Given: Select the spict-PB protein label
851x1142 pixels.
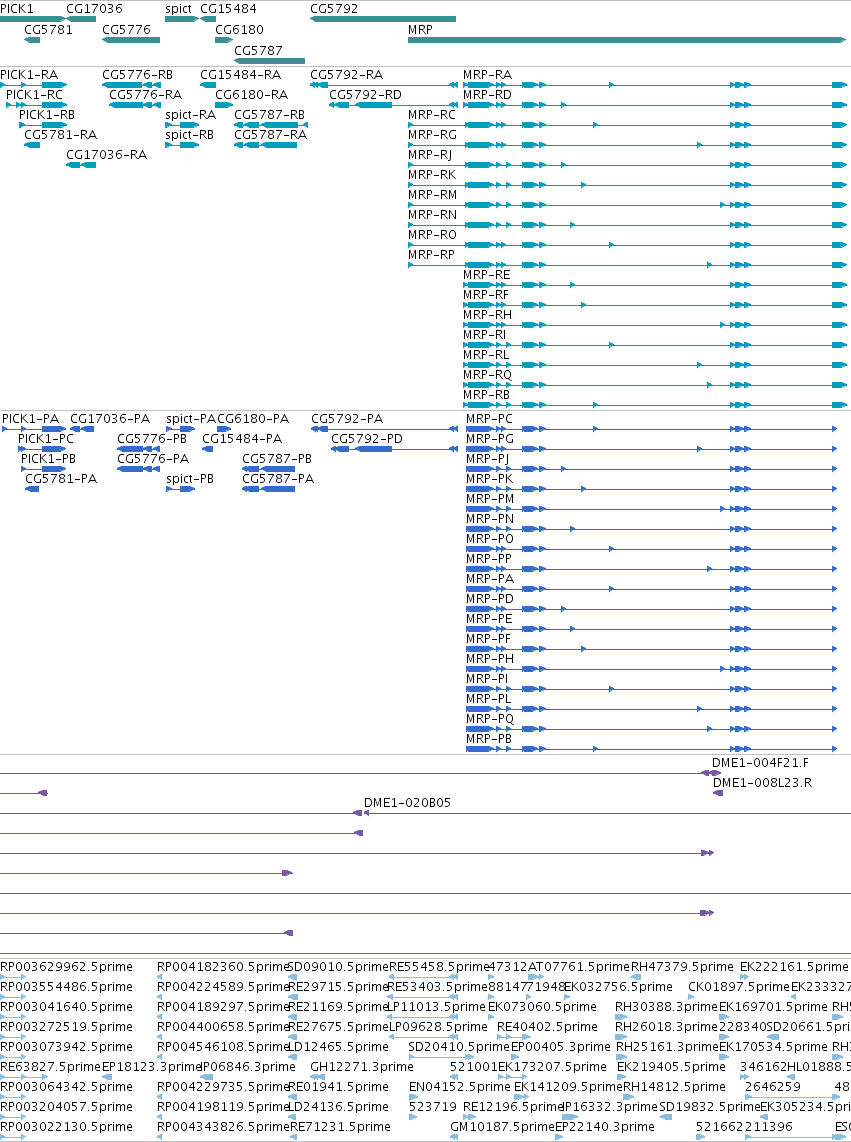Looking at the screenshot, I should 190,479.
